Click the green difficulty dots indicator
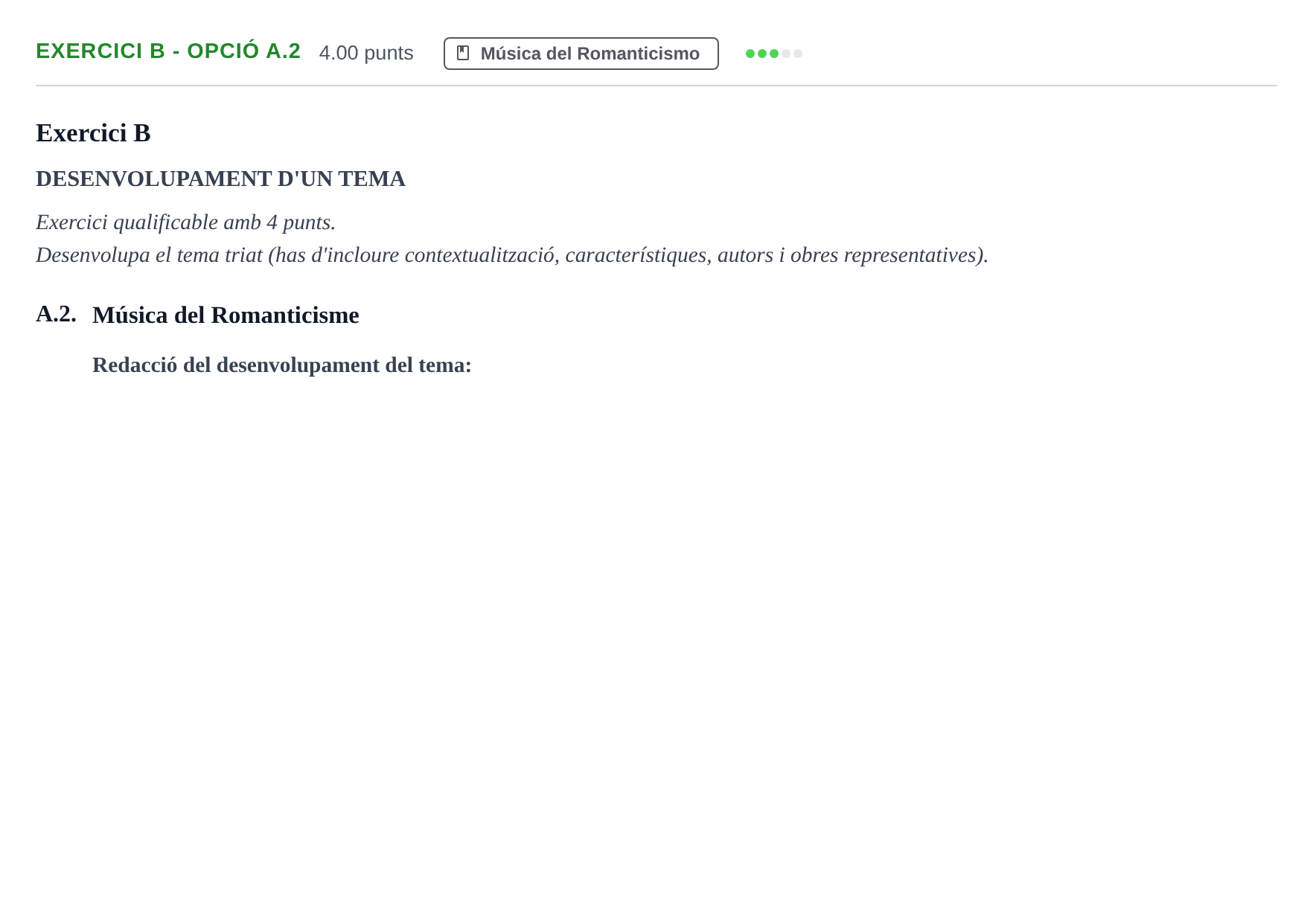This screenshot has width=1313, height=924. tap(773, 54)
